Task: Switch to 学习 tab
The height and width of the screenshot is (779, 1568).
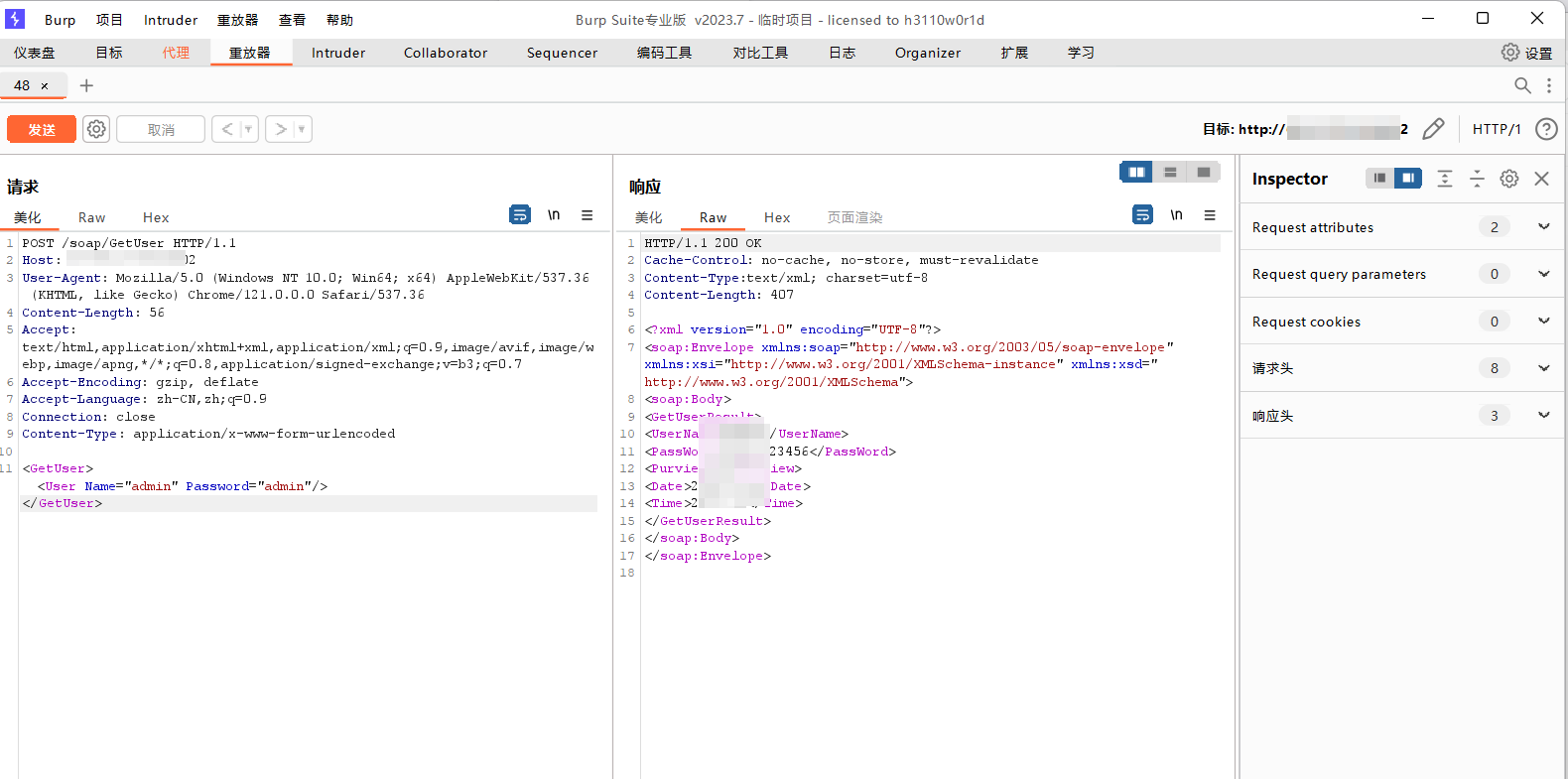Action: coord(1081,53)
